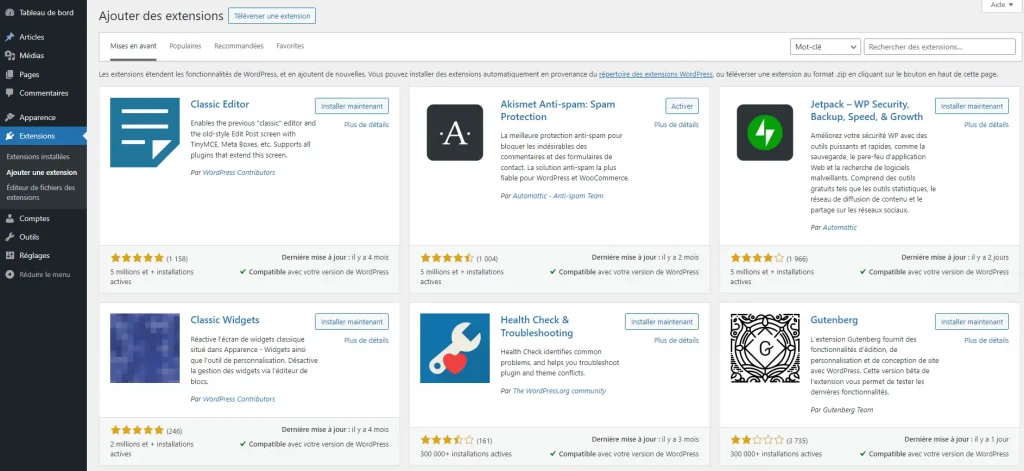
Task: Install Classic Widgets with Installer maintenant
Action: (352, 321)
